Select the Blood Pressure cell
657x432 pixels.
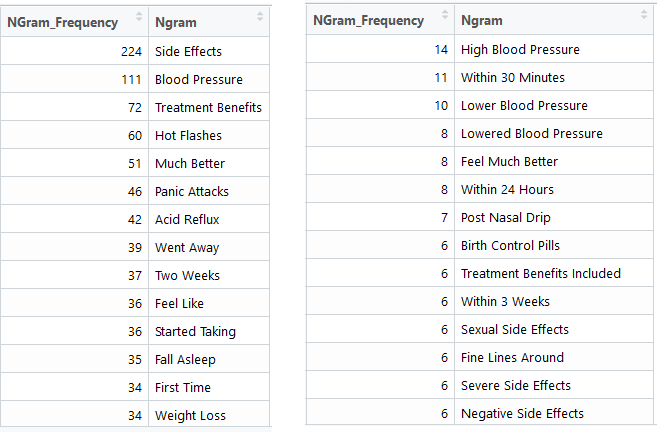198,79
